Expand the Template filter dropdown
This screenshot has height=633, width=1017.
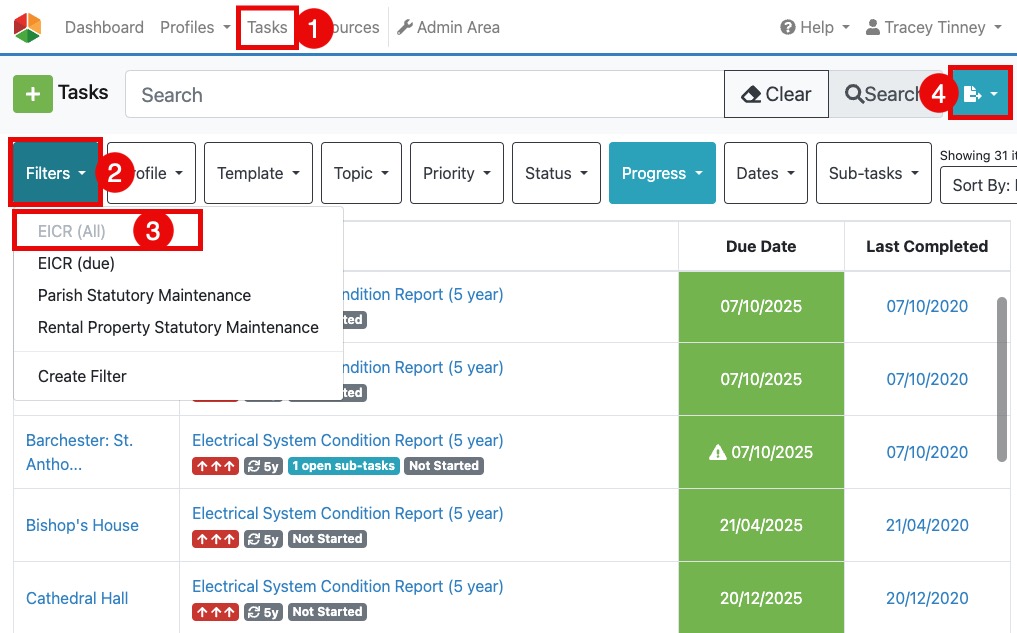coord(258,173)
